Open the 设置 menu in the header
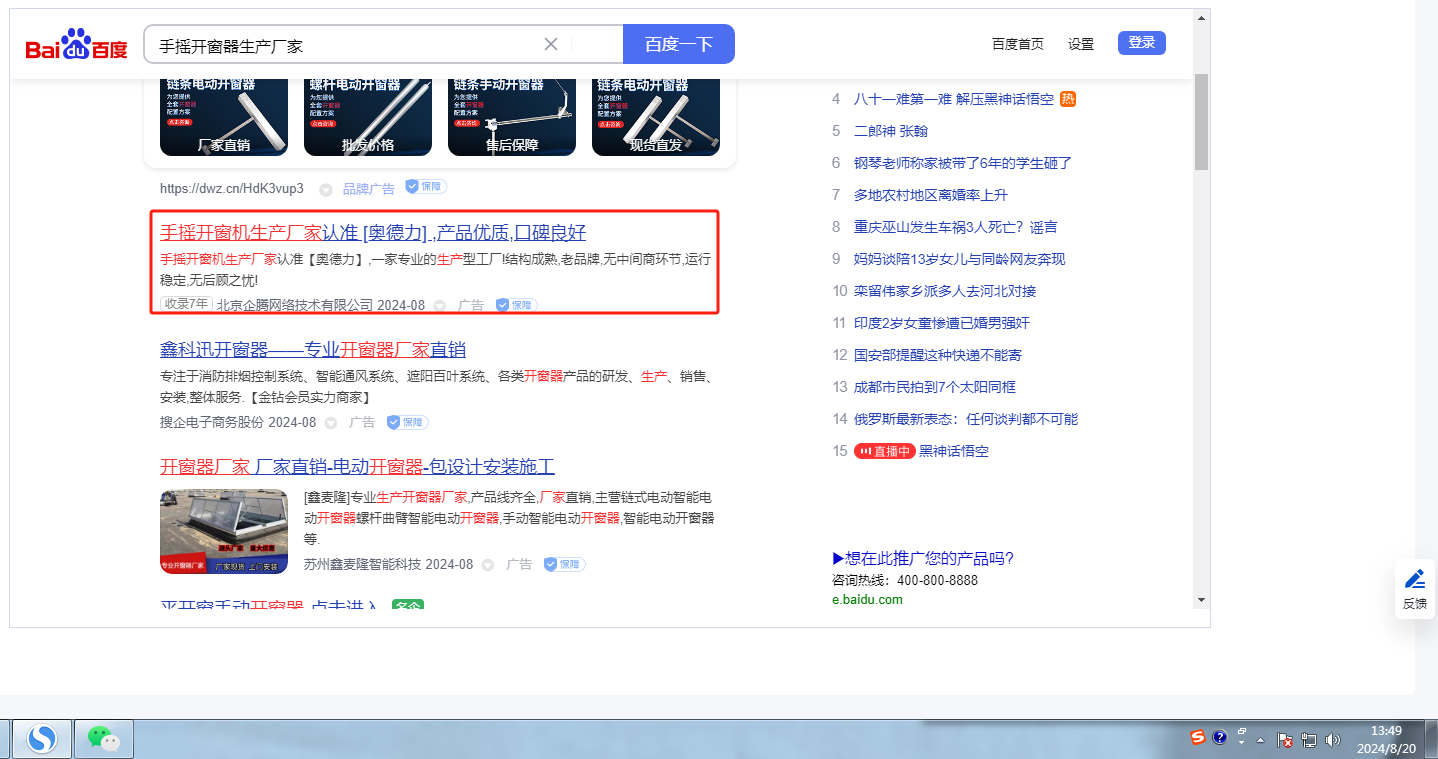This screenshot has height=759, width=1438. [1081, 44]
